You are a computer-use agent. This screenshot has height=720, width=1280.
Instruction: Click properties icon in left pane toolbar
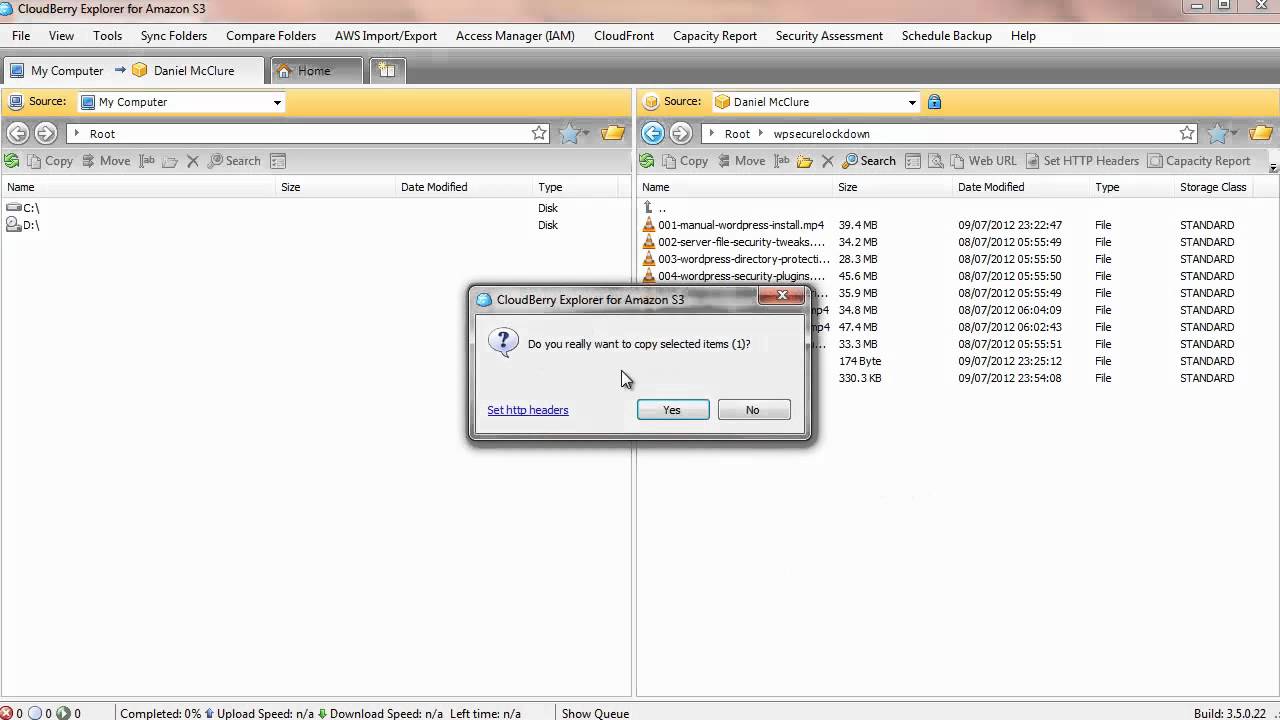pyautogui.click(x=278, y=161)
